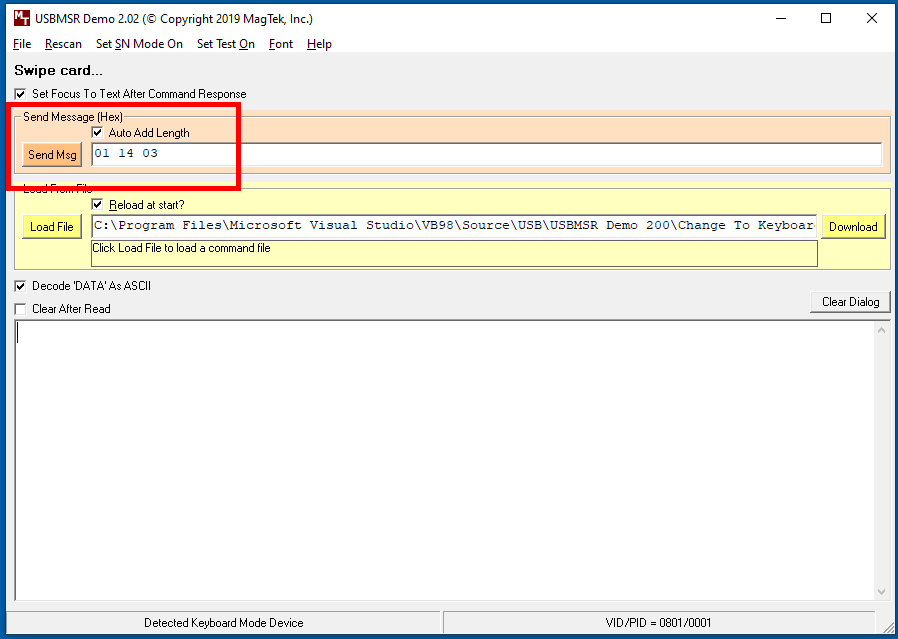Click inside the large output text area
This screenshot has height=639, width=898.
(x=444, y=460)
